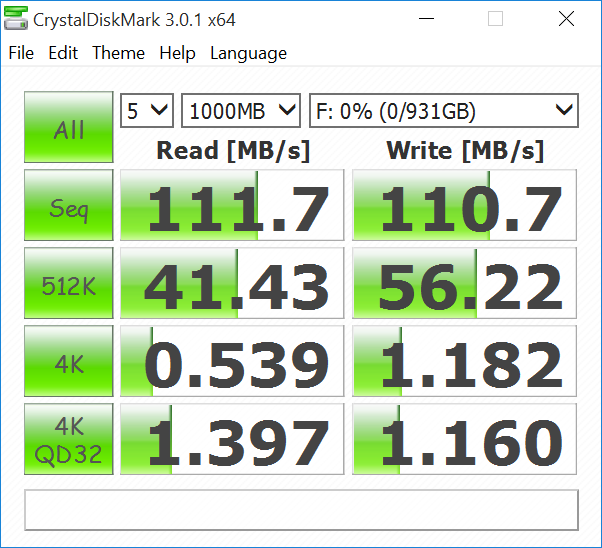The width and height of the screenshot is (602, 548).
Task: Start the 4K QD32 benchmark test
Action: click(69, 439)
